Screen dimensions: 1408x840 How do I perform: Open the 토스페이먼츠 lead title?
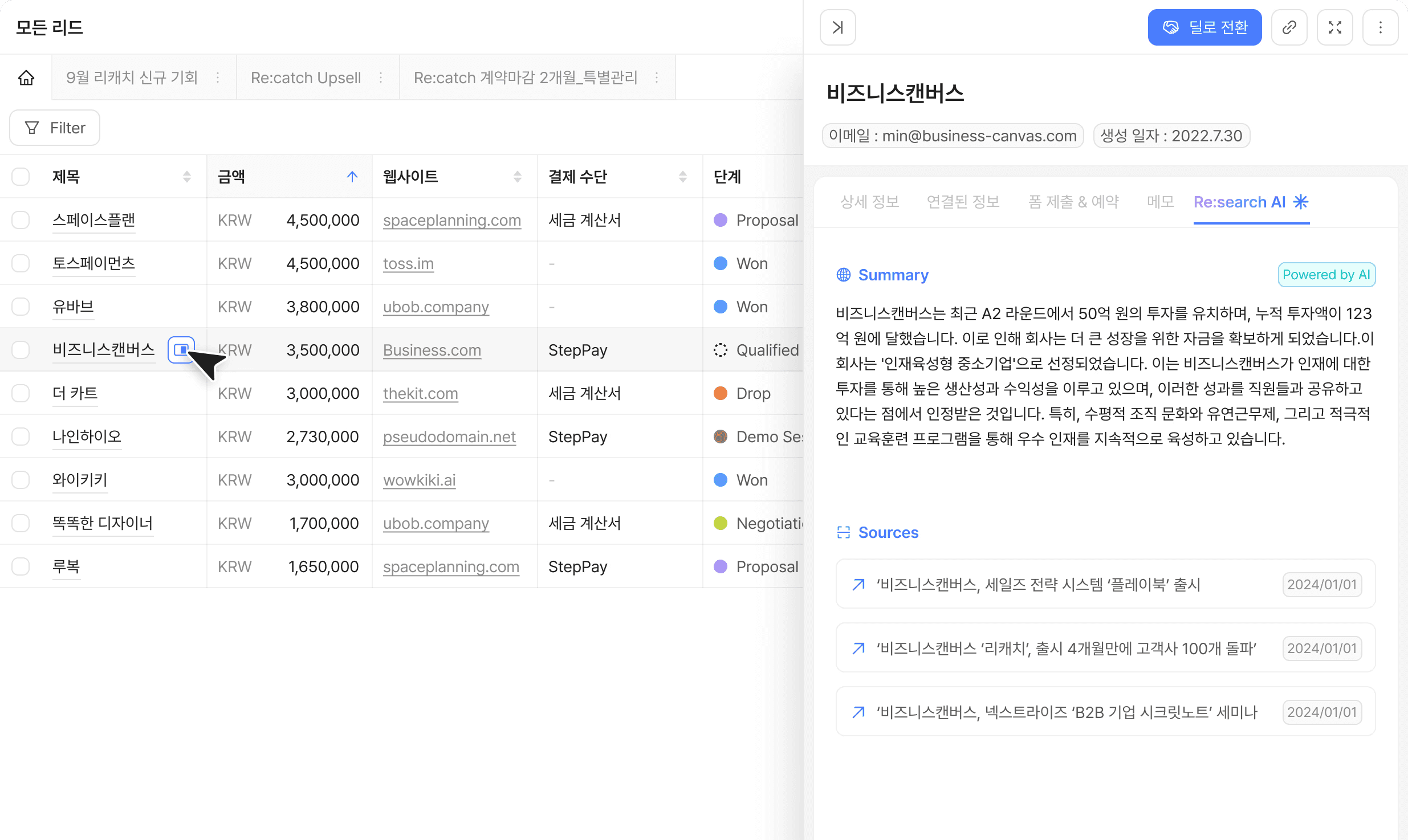pyautogui.click(x=94, y=263)
